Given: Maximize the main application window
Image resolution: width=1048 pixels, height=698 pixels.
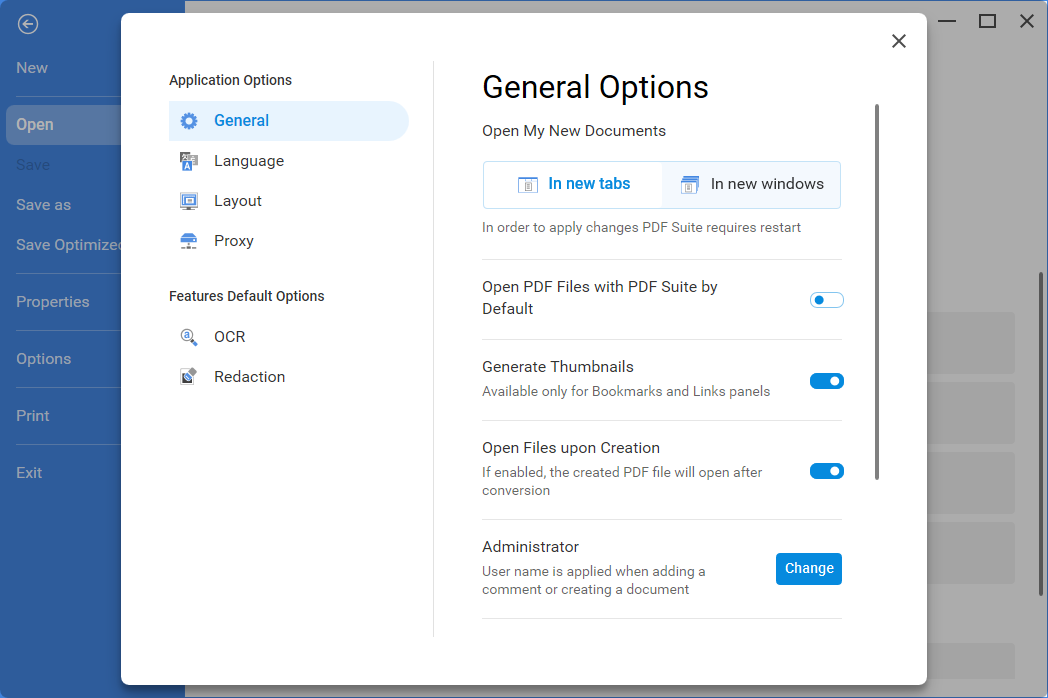Looking at the screenshot, I should pos(987,21).
